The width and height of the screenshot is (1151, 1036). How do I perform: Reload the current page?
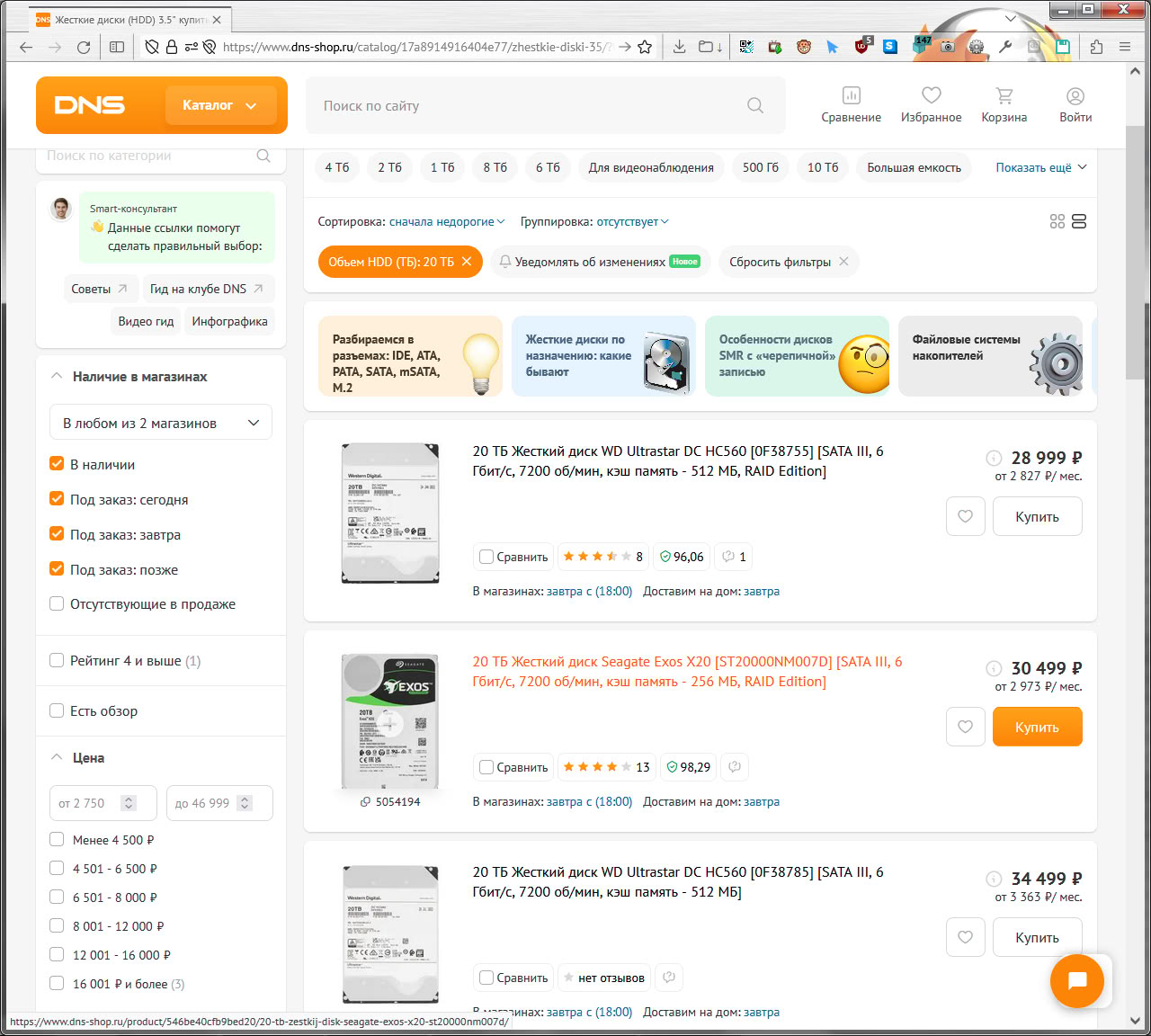tap(84, 47)
